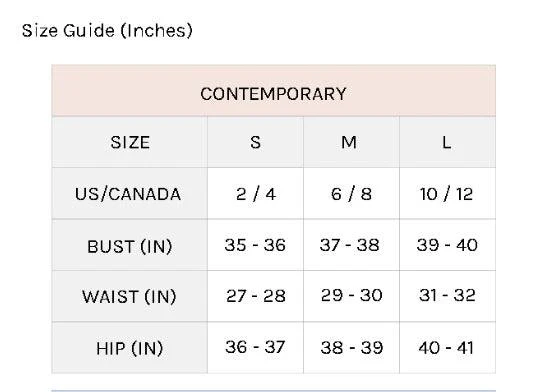The image size is (540, 392).
Task: Select the M size column header
Action: (x=351, y=142)
